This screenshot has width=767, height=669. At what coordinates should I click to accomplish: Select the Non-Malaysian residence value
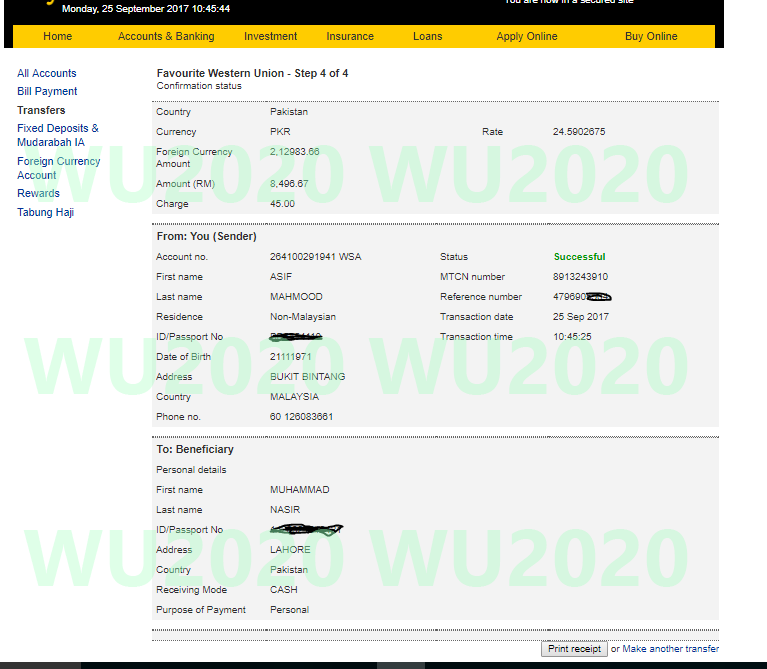303,317
